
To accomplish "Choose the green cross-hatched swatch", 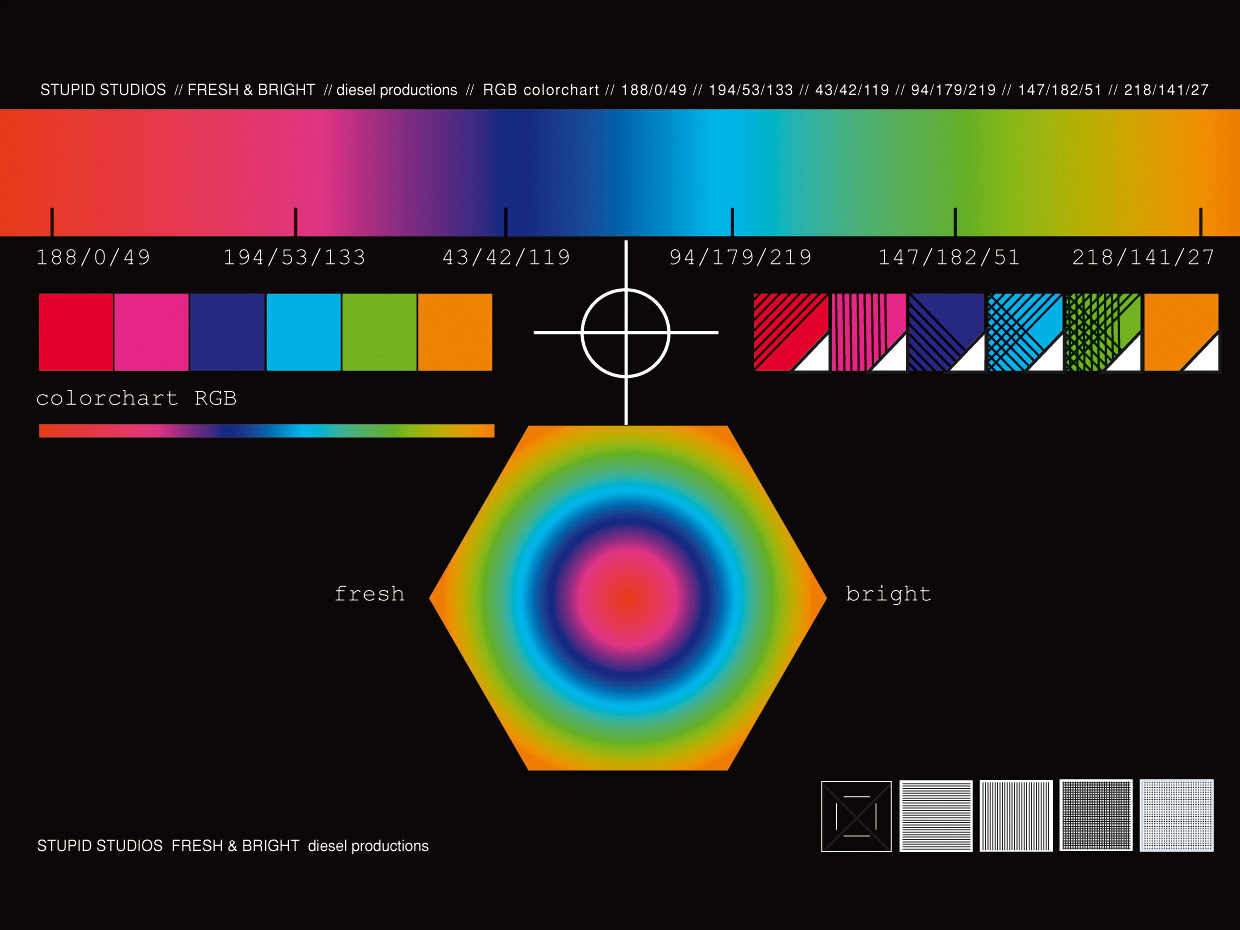I will pos(1103,332).
